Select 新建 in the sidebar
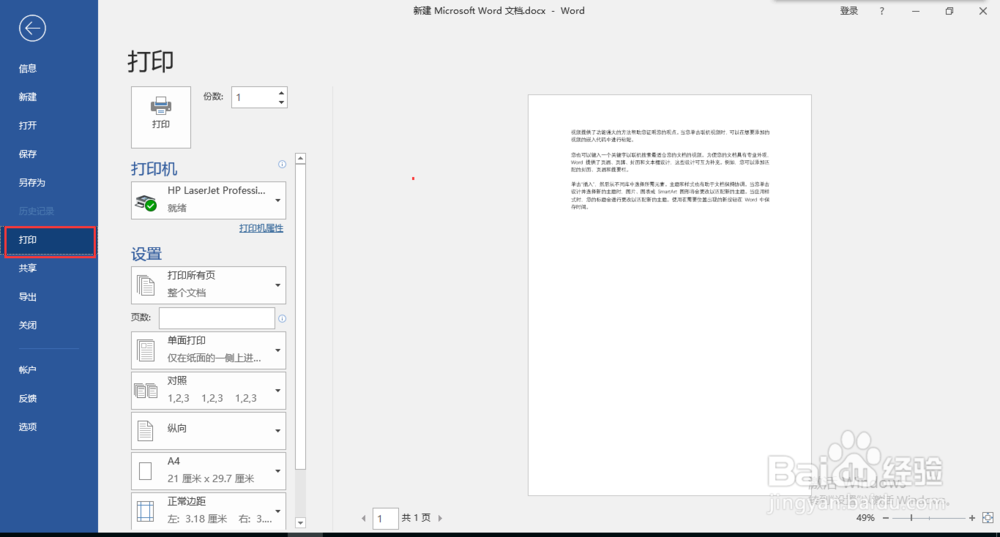The width and height of the screenshot is (1000, 537). click(27, 97)
